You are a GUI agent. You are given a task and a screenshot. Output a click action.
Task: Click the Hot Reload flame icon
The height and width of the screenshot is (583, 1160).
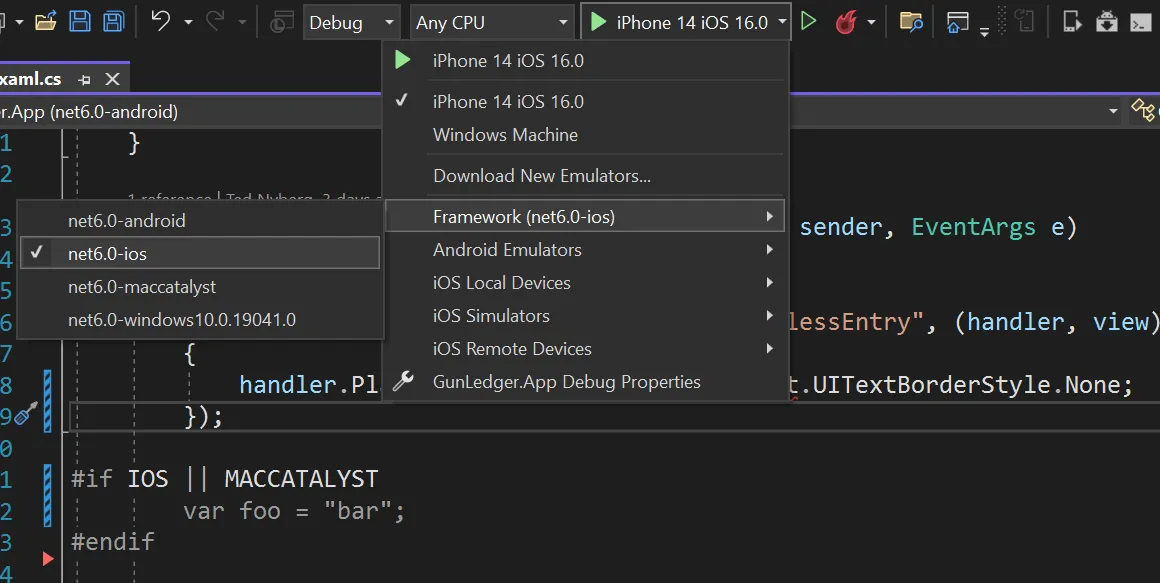(x=846, y=21)
